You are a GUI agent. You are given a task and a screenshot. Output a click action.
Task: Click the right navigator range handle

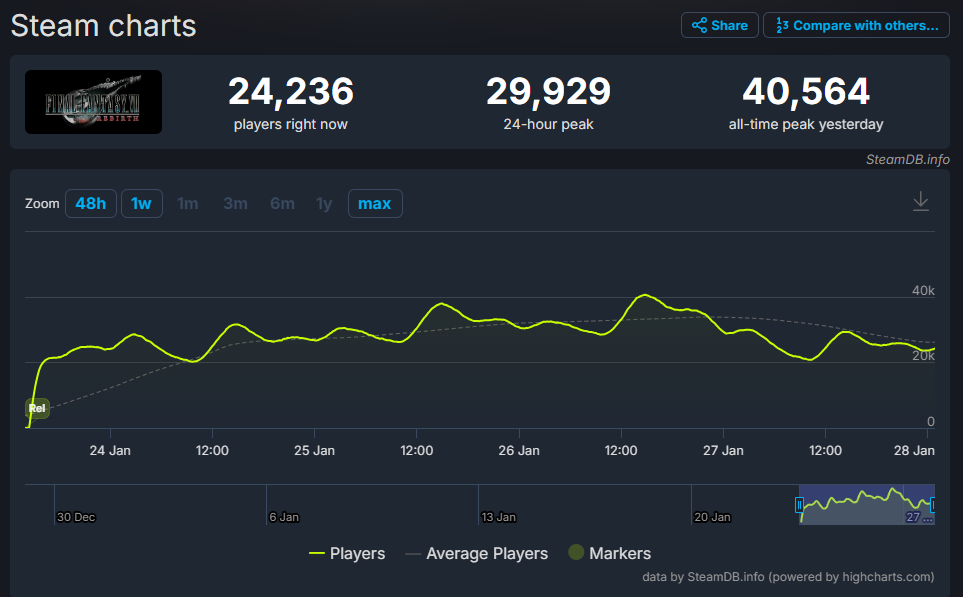[x=933, y=505]
